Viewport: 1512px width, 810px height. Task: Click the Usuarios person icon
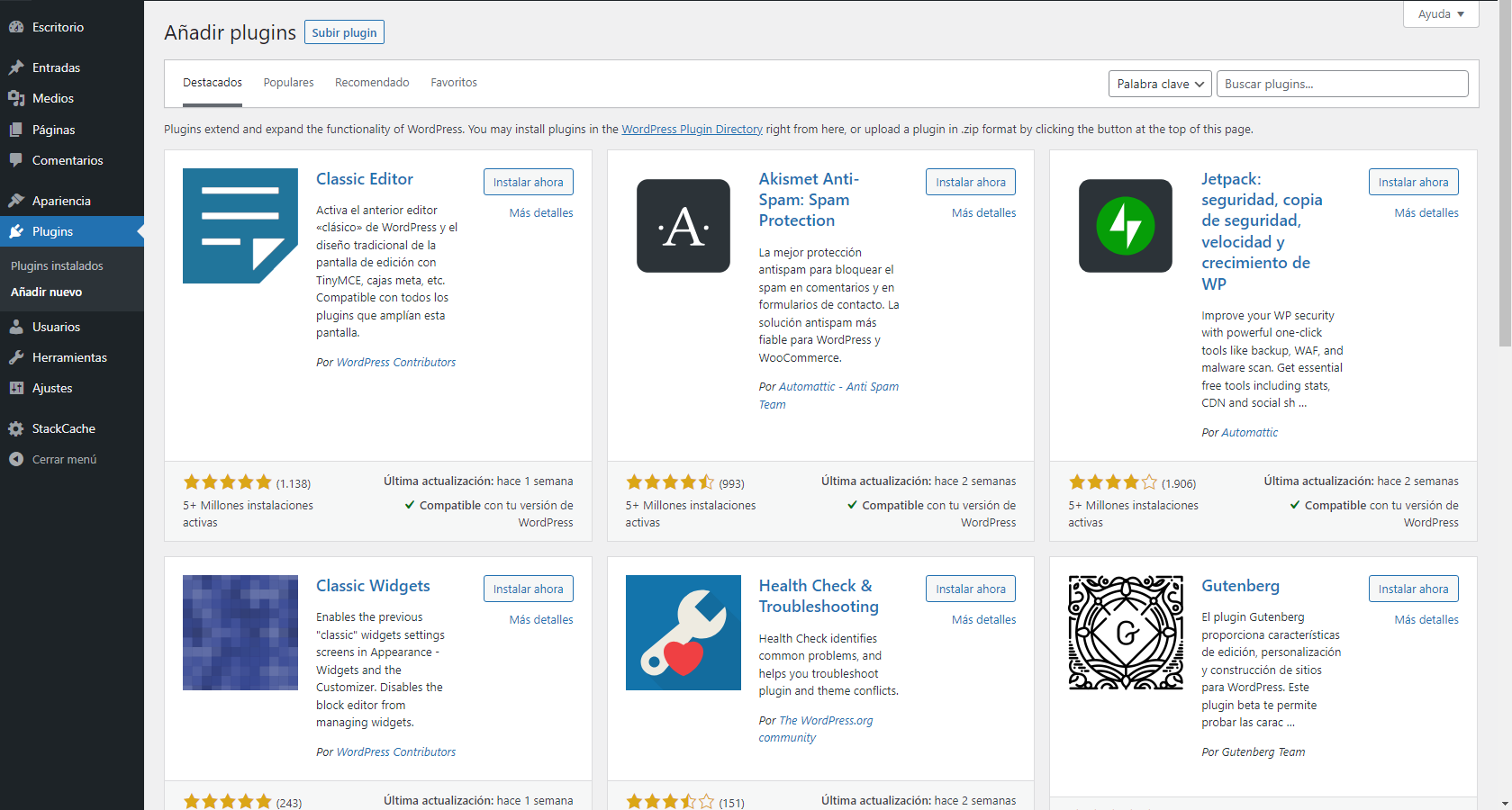[x=16, y=327]
